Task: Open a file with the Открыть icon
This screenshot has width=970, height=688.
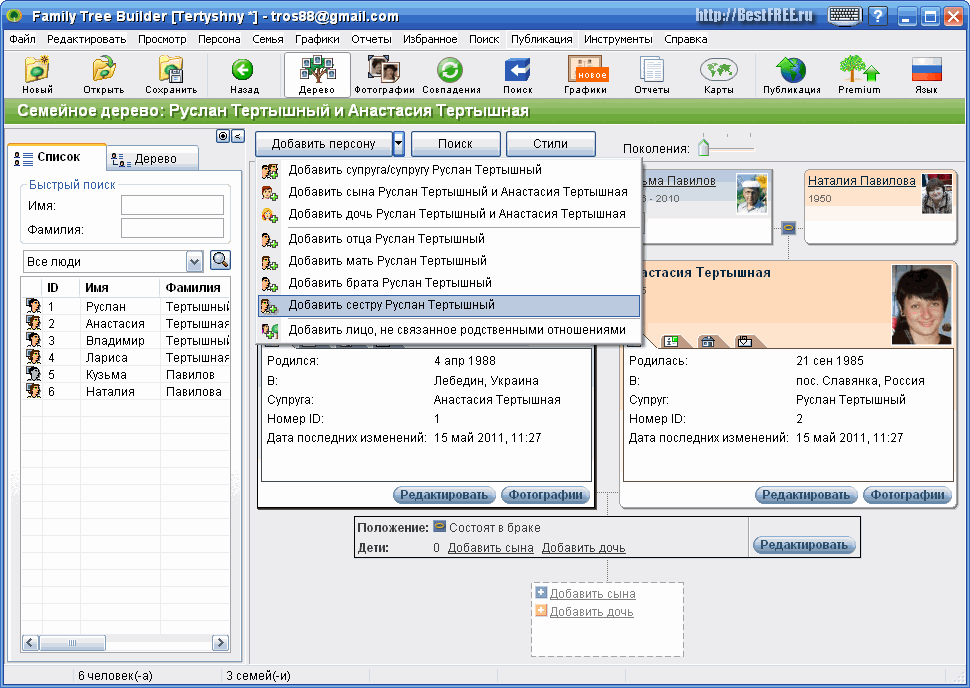Action: point(104,74)
